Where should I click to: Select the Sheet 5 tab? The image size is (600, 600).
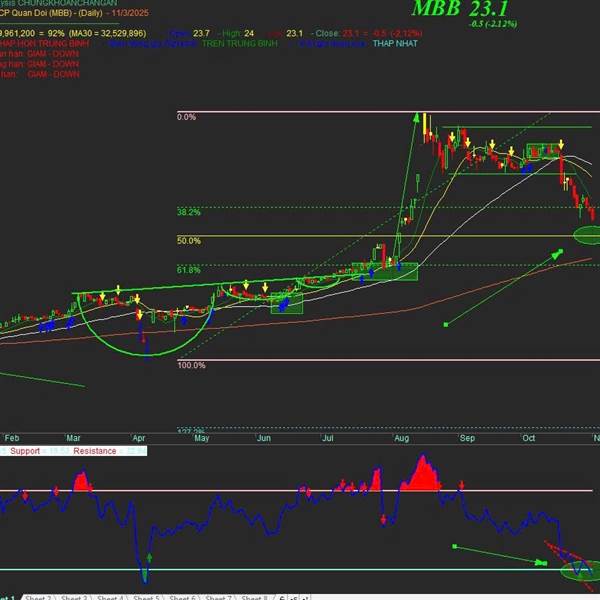click(x=146, y=597)
